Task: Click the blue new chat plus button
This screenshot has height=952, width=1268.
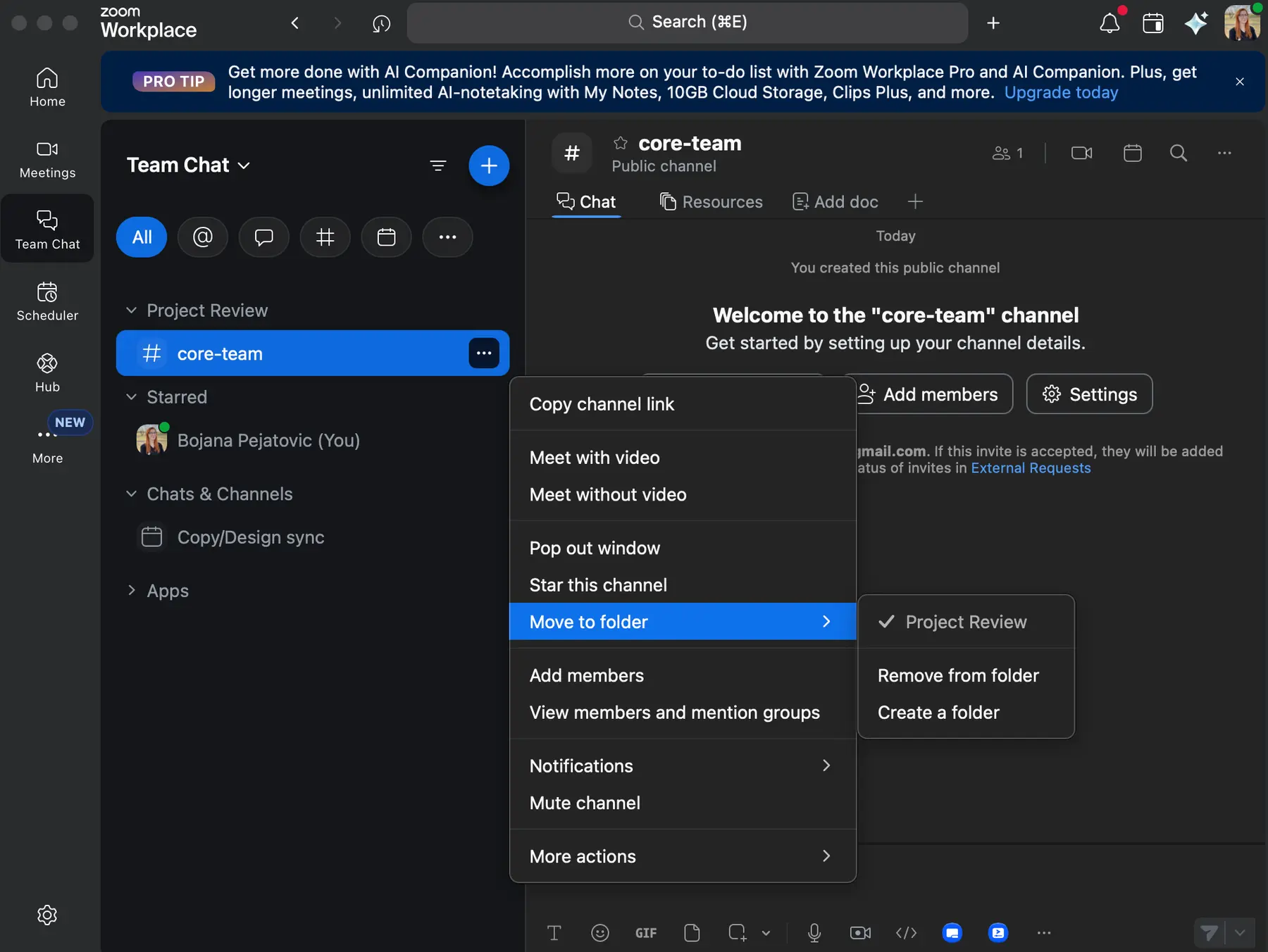Action: (x=489, y=165)
